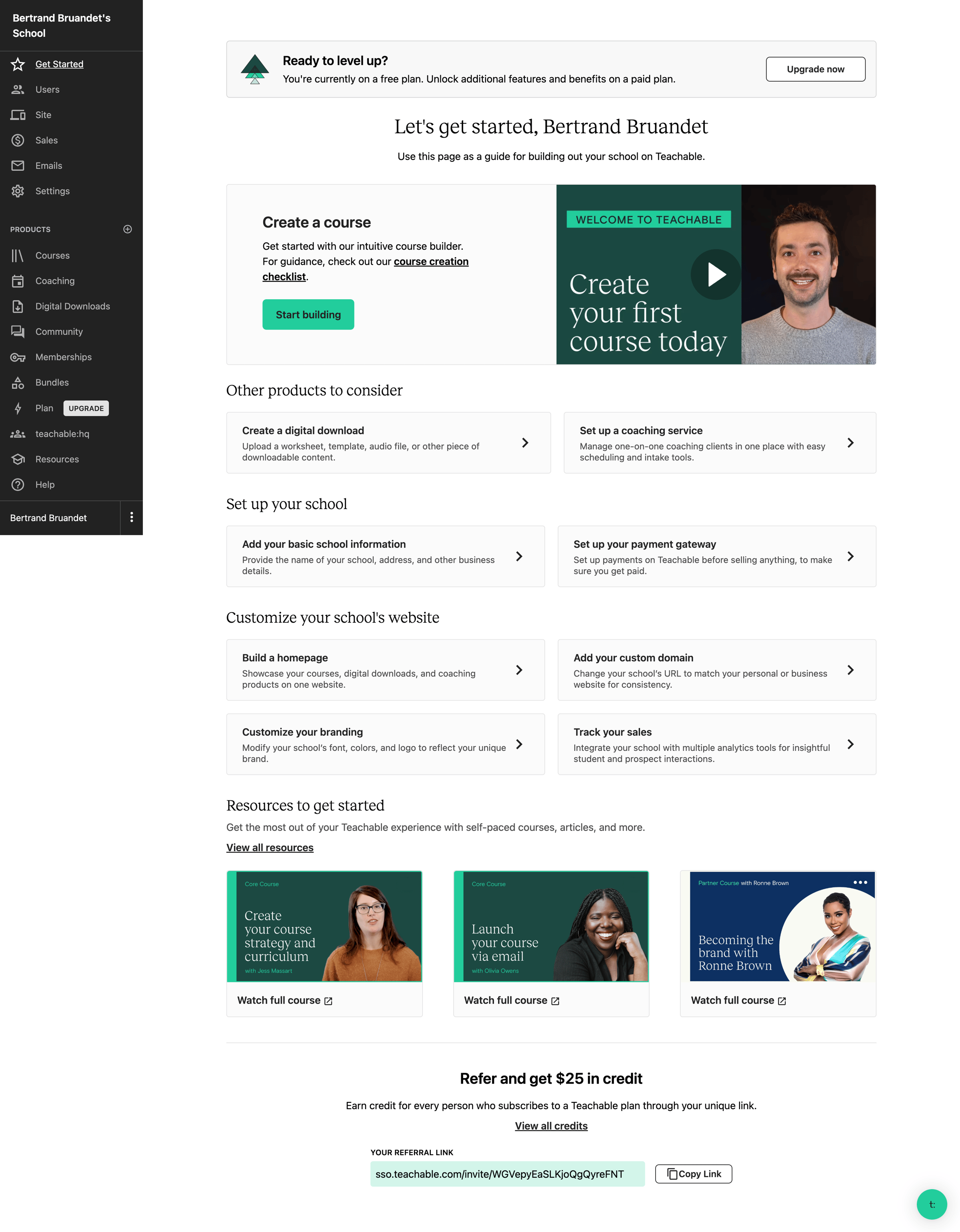This screenshot has height=1232, width=960.
Task: Click the UPGRADE badge beside Plan
Action: [86, 408]
